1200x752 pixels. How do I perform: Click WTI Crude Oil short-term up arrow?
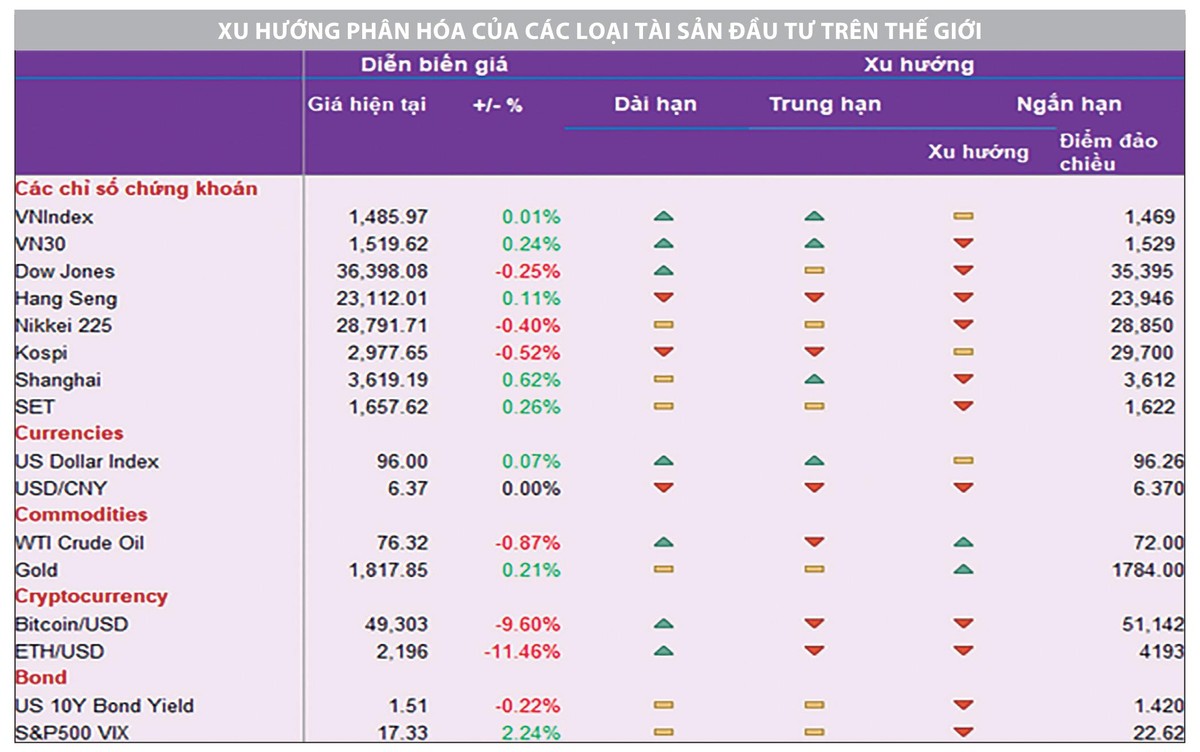click(963, 543)
